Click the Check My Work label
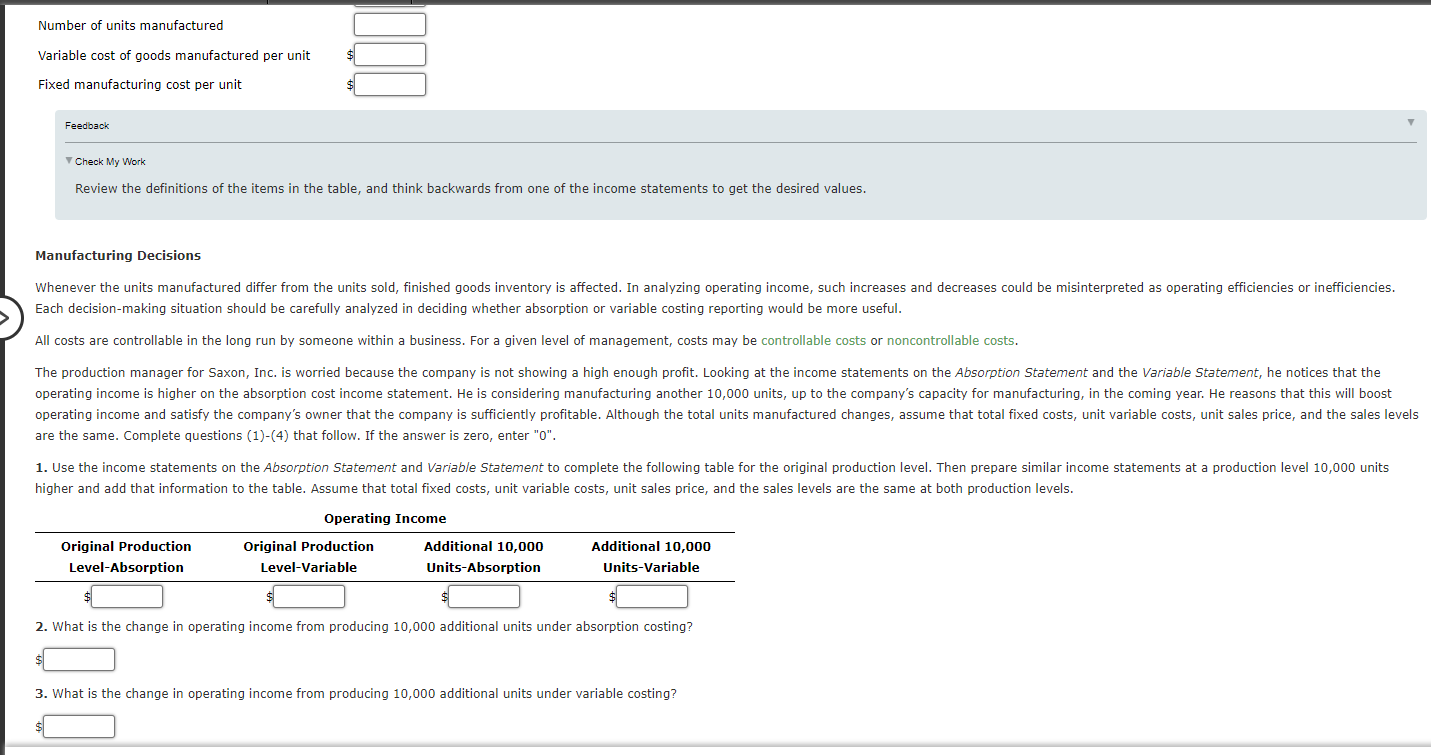The image size is (1431, 755). click(x=110, y=161)
